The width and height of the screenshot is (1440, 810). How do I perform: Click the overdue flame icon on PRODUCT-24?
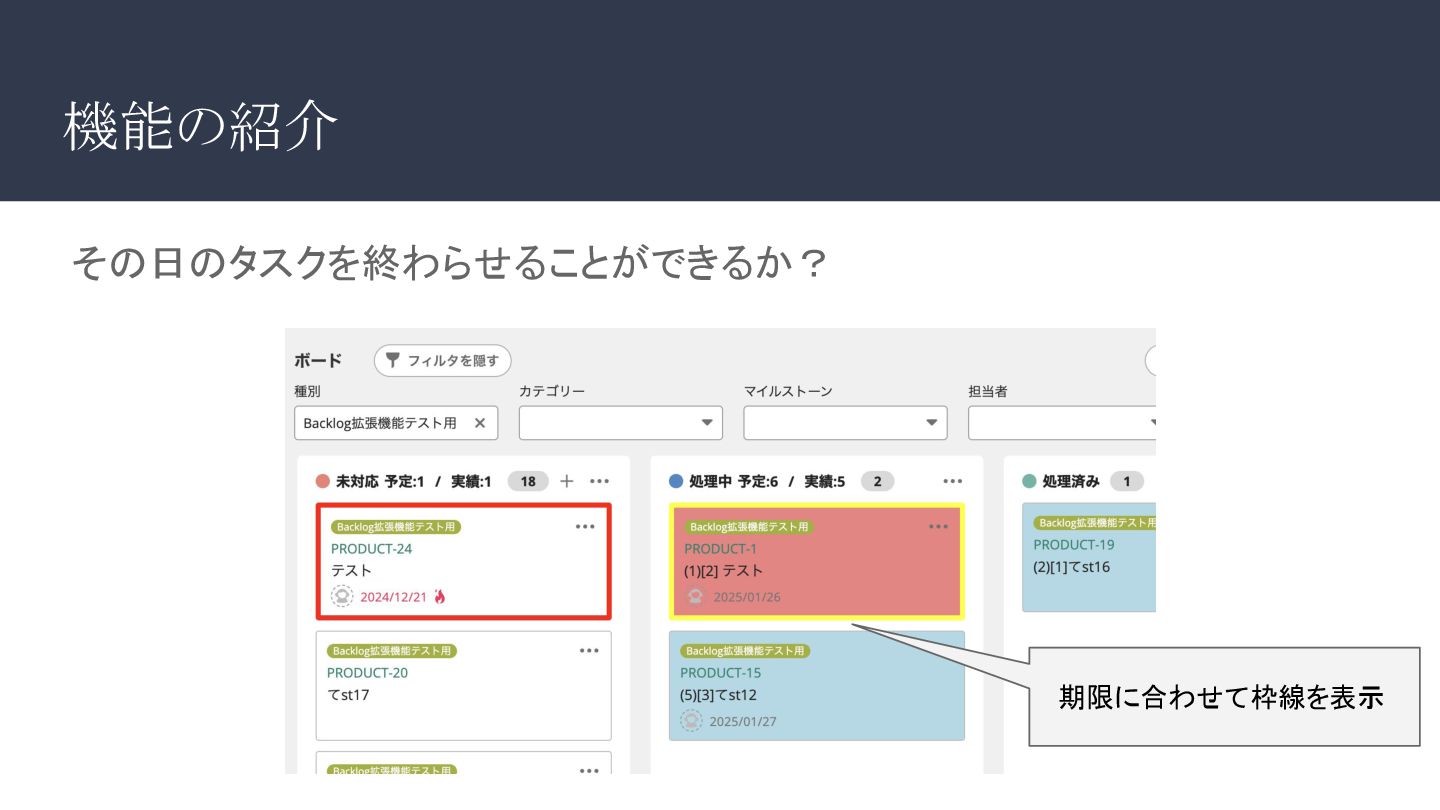click(440, 597)
